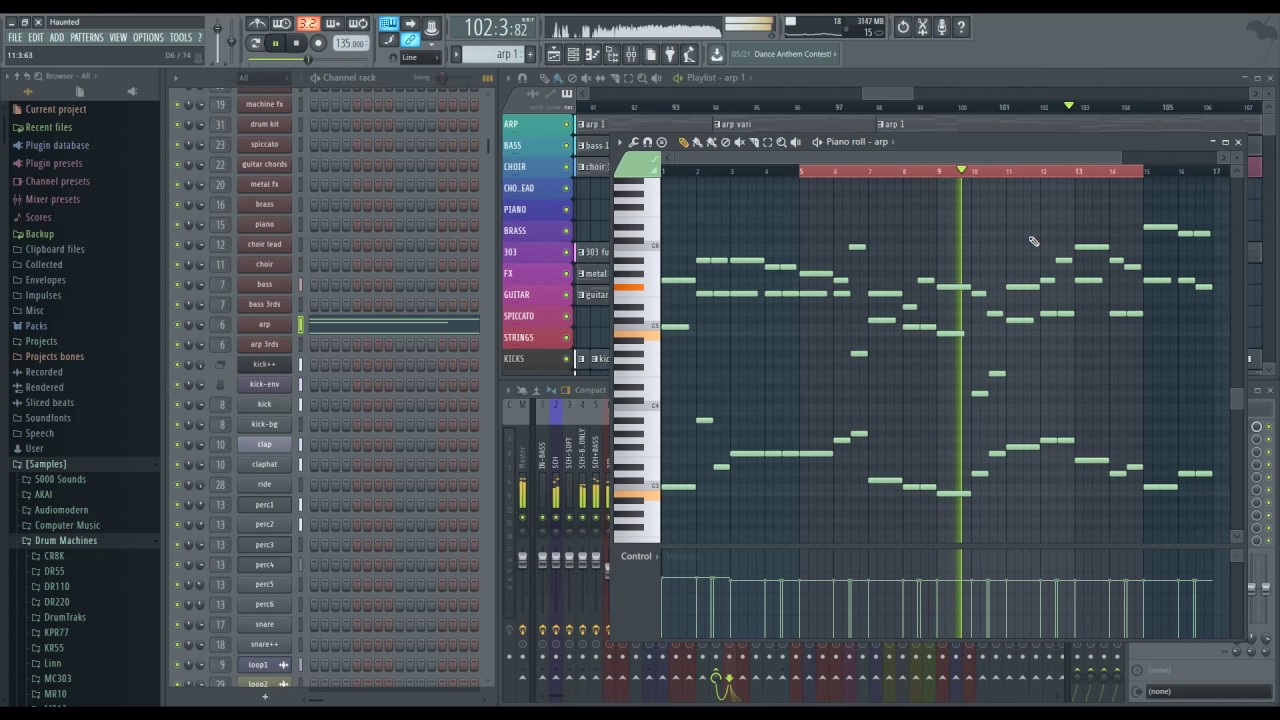Open the Line snap dropdown
Image resolution: width=1280 pixels, height=720 pixels.
pos(418,57)
